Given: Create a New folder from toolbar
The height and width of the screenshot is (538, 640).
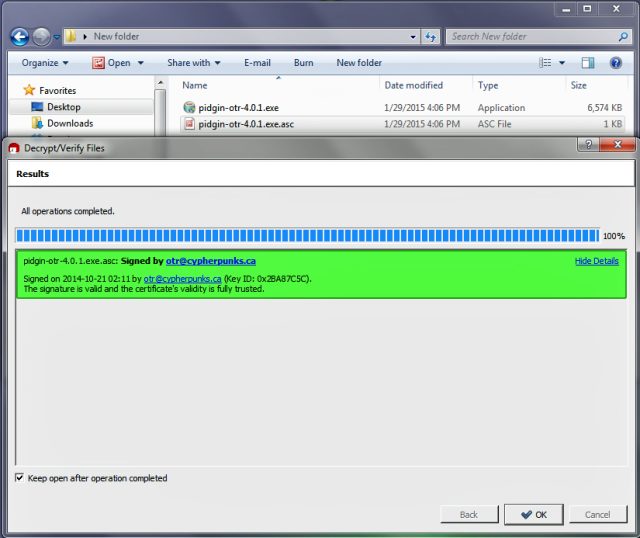Looking at the screenshot, I should pos(359,63).
